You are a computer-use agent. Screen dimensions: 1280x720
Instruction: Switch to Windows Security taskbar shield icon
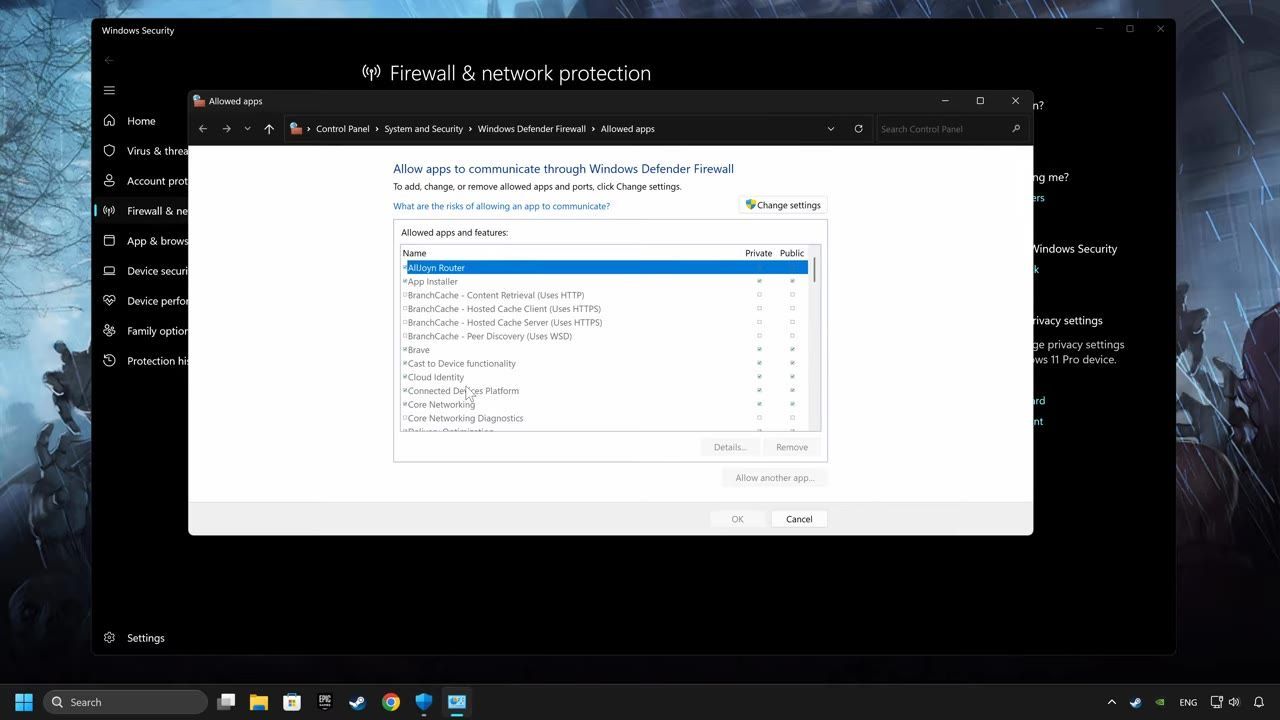point(424,702)
